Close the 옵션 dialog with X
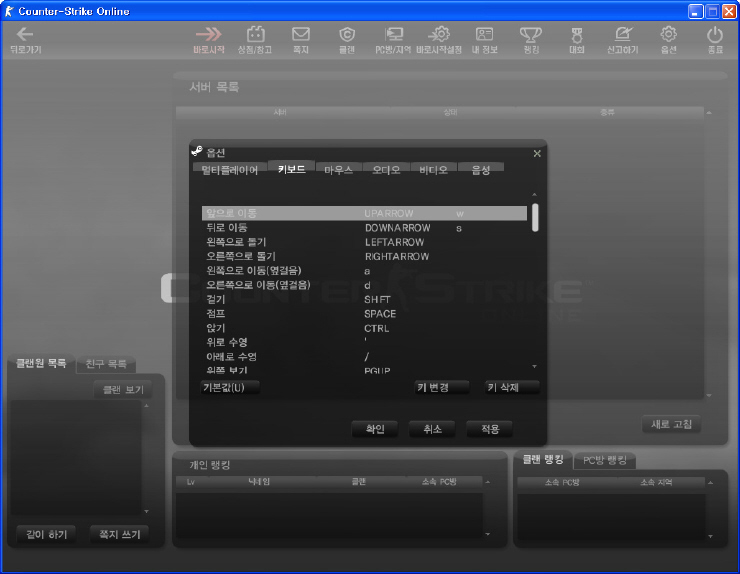 coord(537,153)
